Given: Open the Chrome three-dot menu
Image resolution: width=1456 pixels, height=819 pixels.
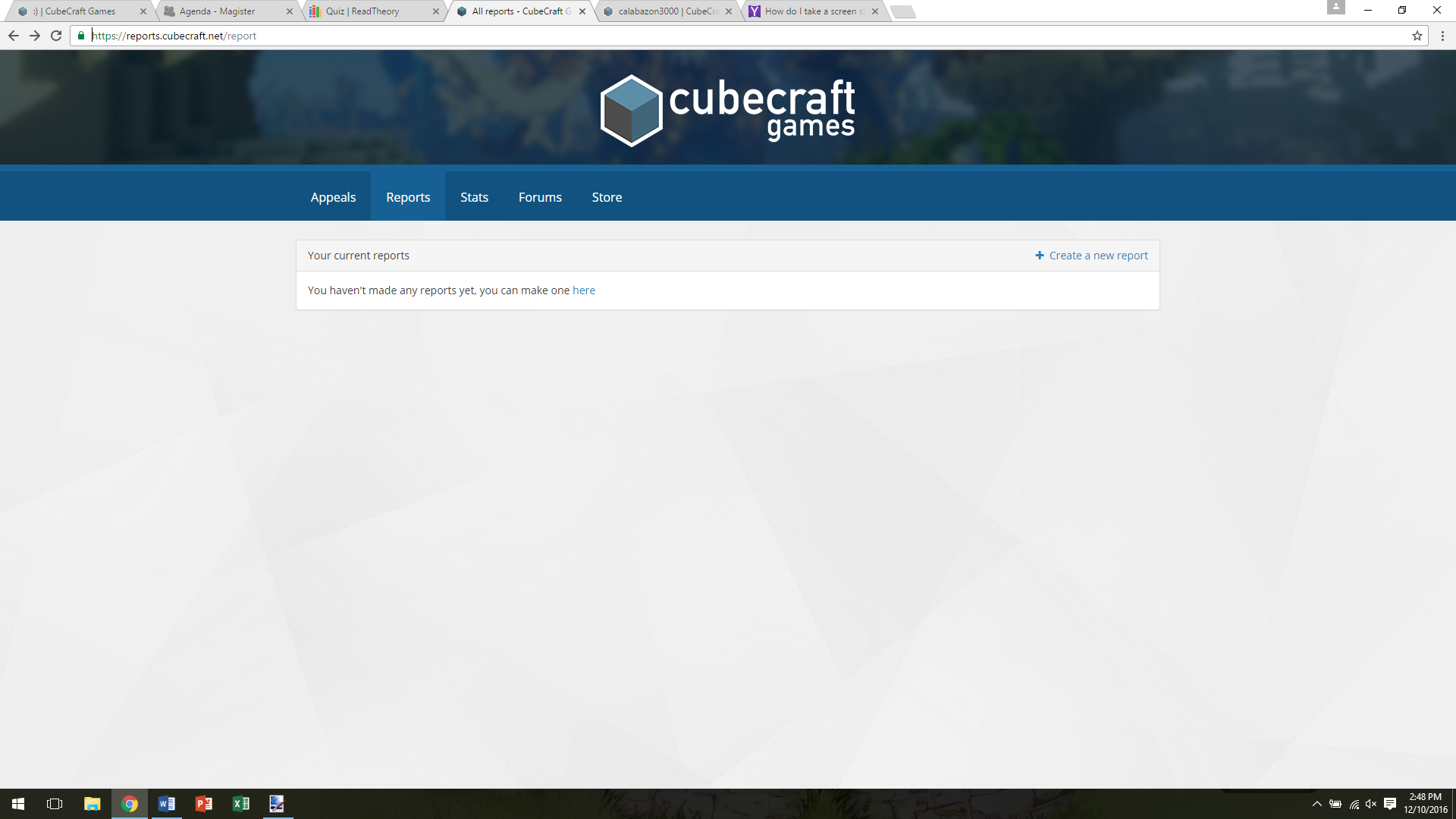Looking at the screenshot, I should click(x=1442, y=36).
